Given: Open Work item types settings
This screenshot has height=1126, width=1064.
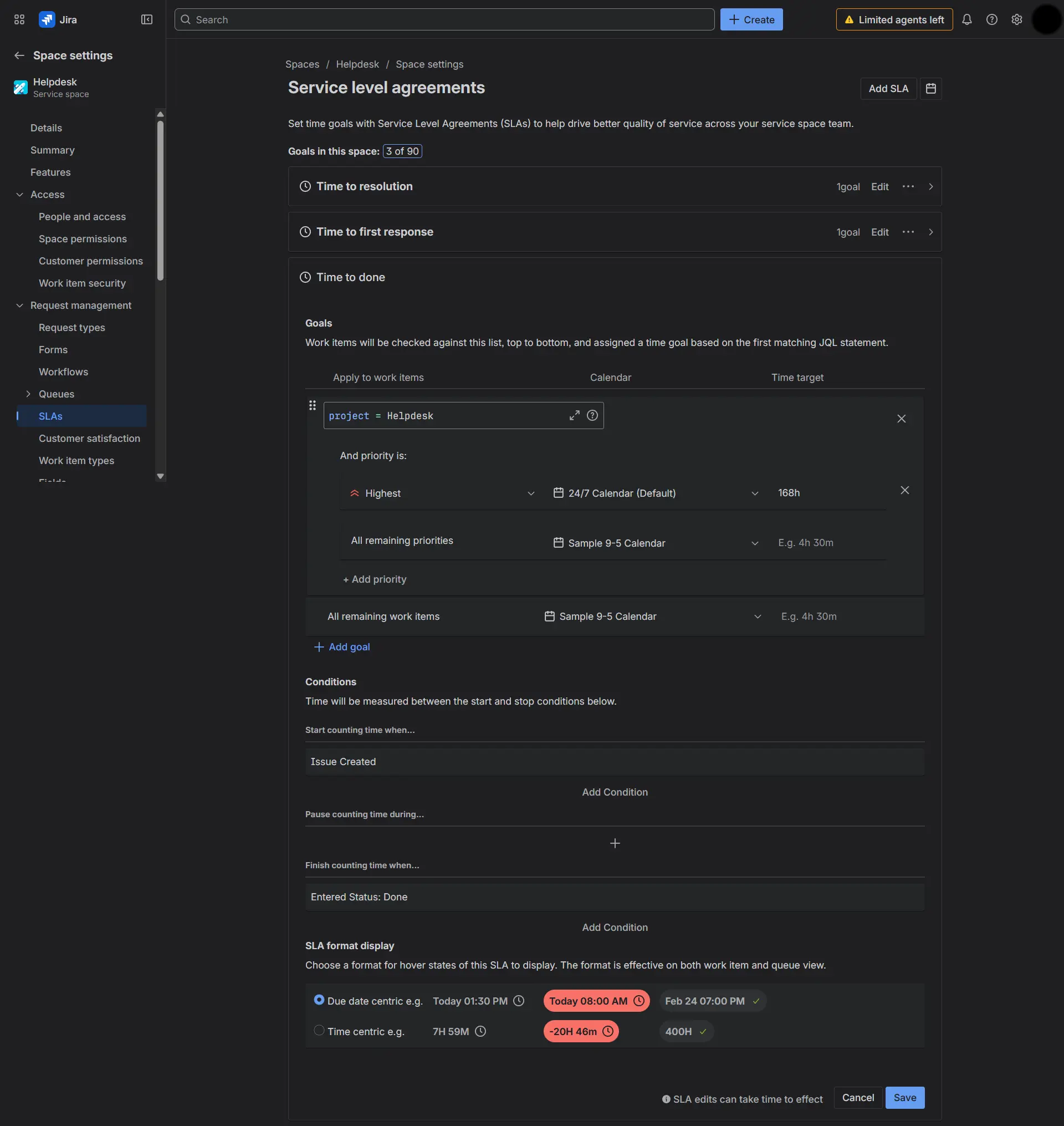Looking at the screenshot, I should tap(76, 460).
